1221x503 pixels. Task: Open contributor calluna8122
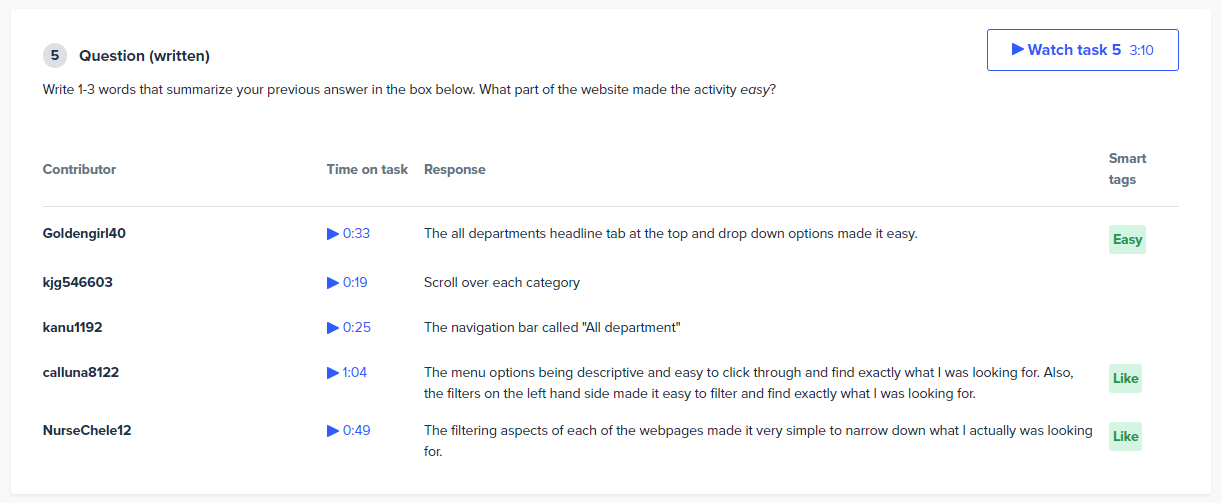coord(81,372)
